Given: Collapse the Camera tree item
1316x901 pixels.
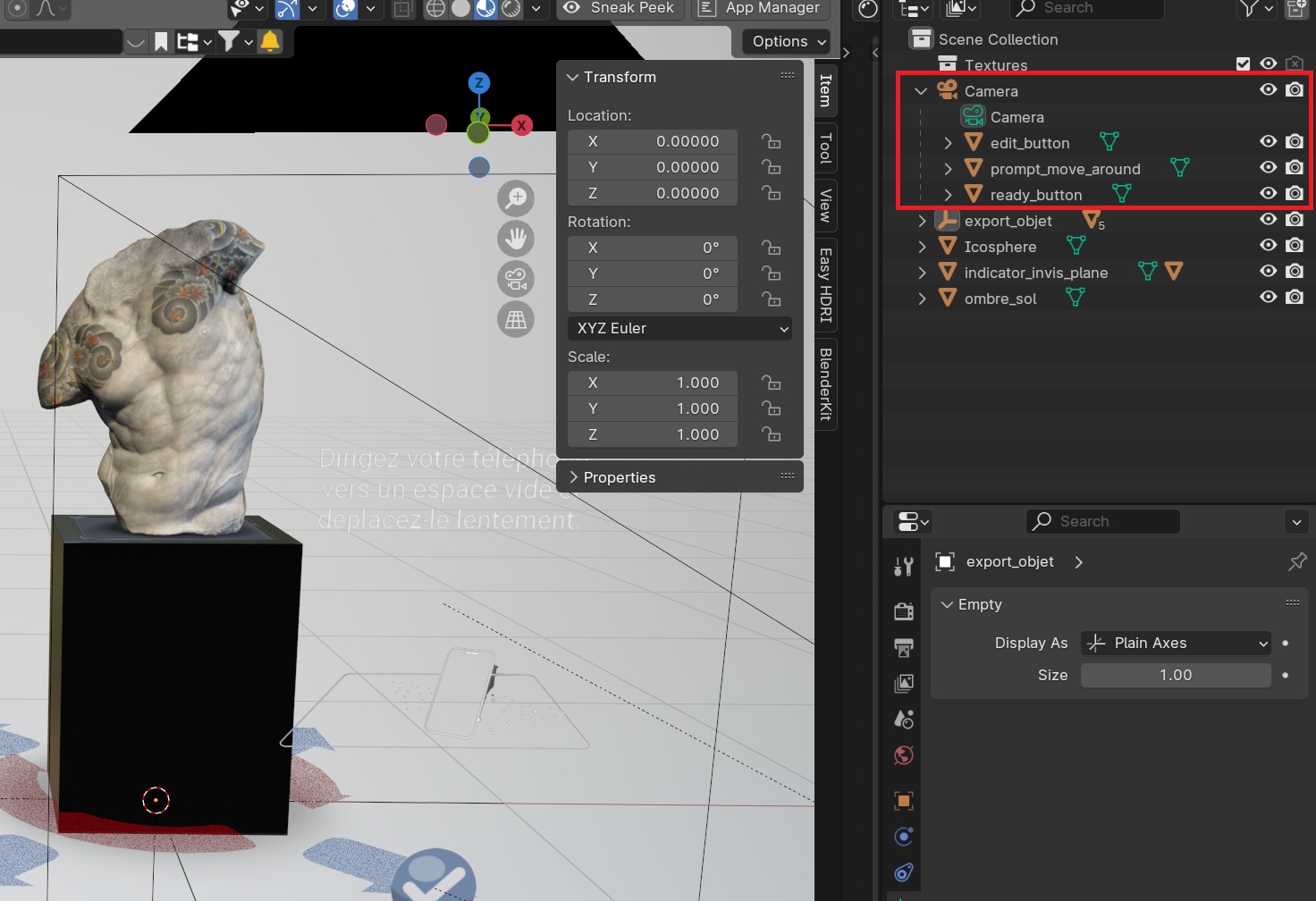Looking at the screenshot, I should point(921,91).
